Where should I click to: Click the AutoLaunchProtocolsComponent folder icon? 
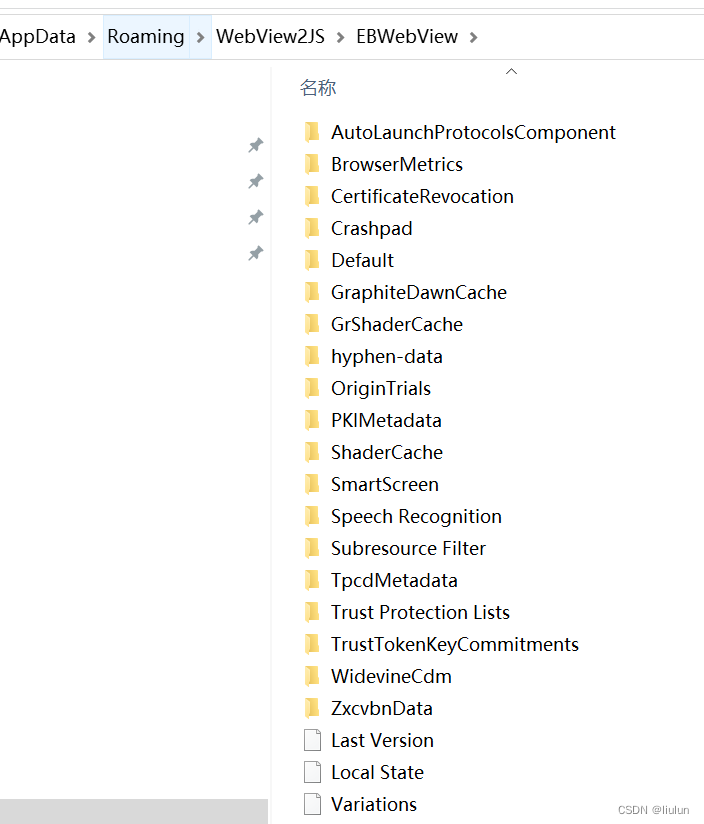pyautogui.click(x=312, y=132)
